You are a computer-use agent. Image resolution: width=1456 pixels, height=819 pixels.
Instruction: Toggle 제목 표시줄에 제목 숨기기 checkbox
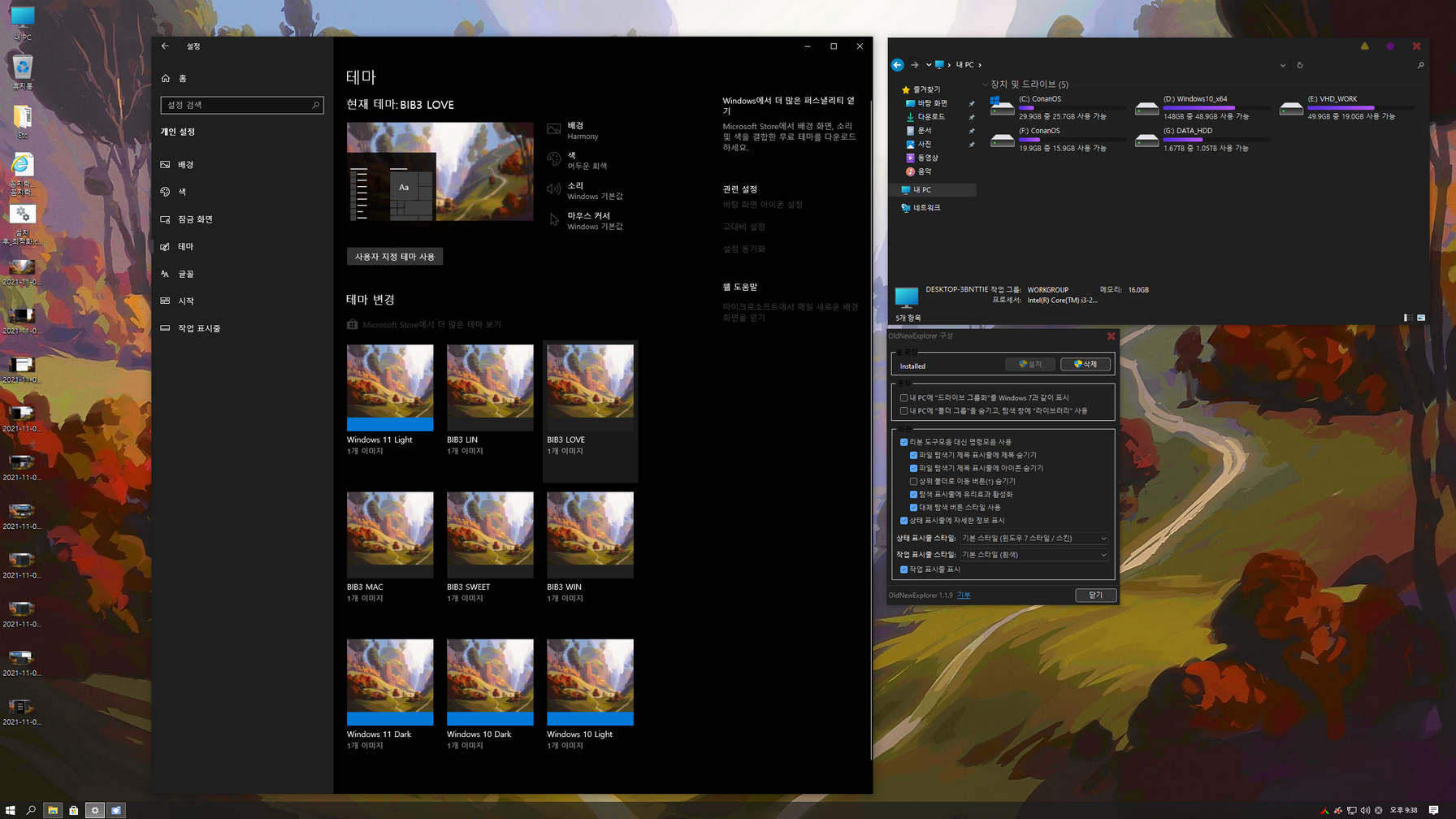coord(913,455)
